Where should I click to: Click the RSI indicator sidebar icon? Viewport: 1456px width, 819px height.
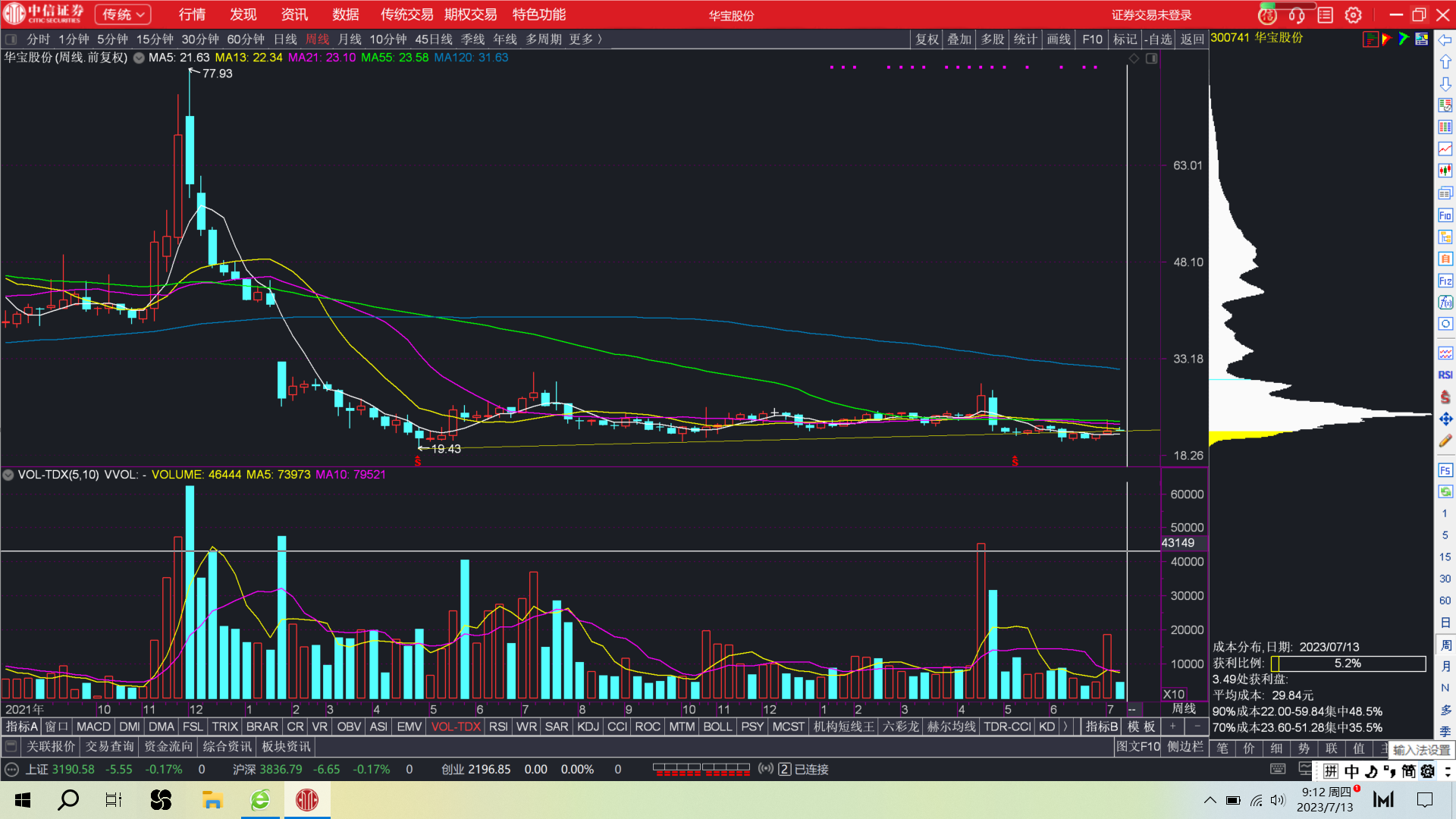point(1445,375)
